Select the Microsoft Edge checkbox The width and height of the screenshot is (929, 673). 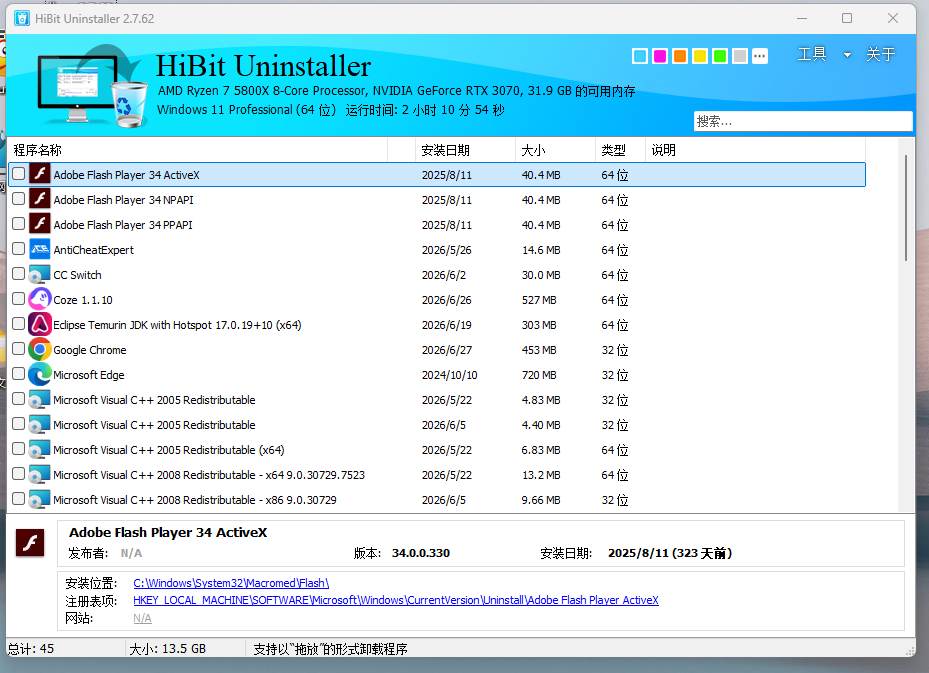(x=18, y=373)
